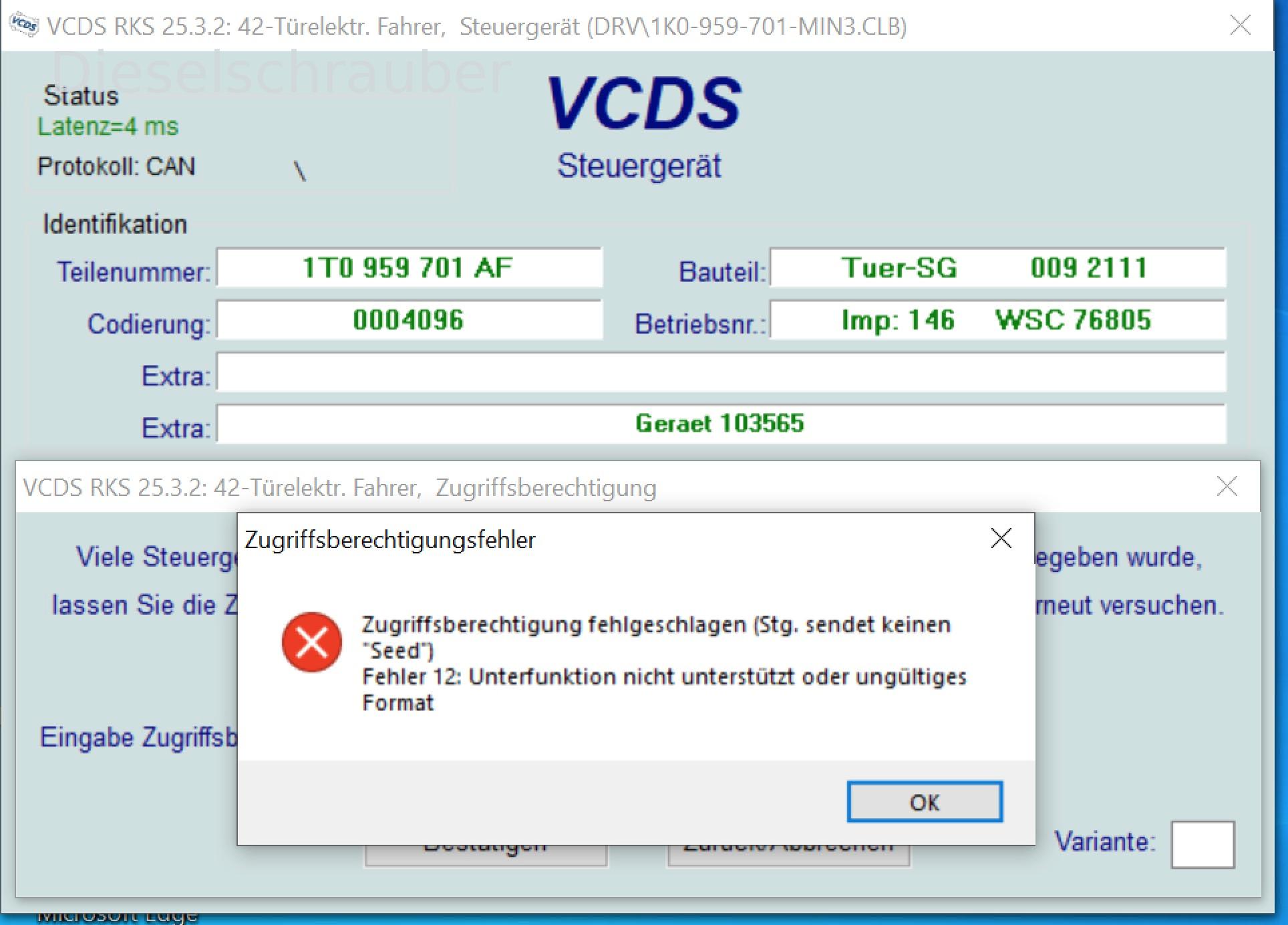Click the Protokoll: CAN text
The width and height of the screenshot is (1288, 925).
tap(116, 166)
